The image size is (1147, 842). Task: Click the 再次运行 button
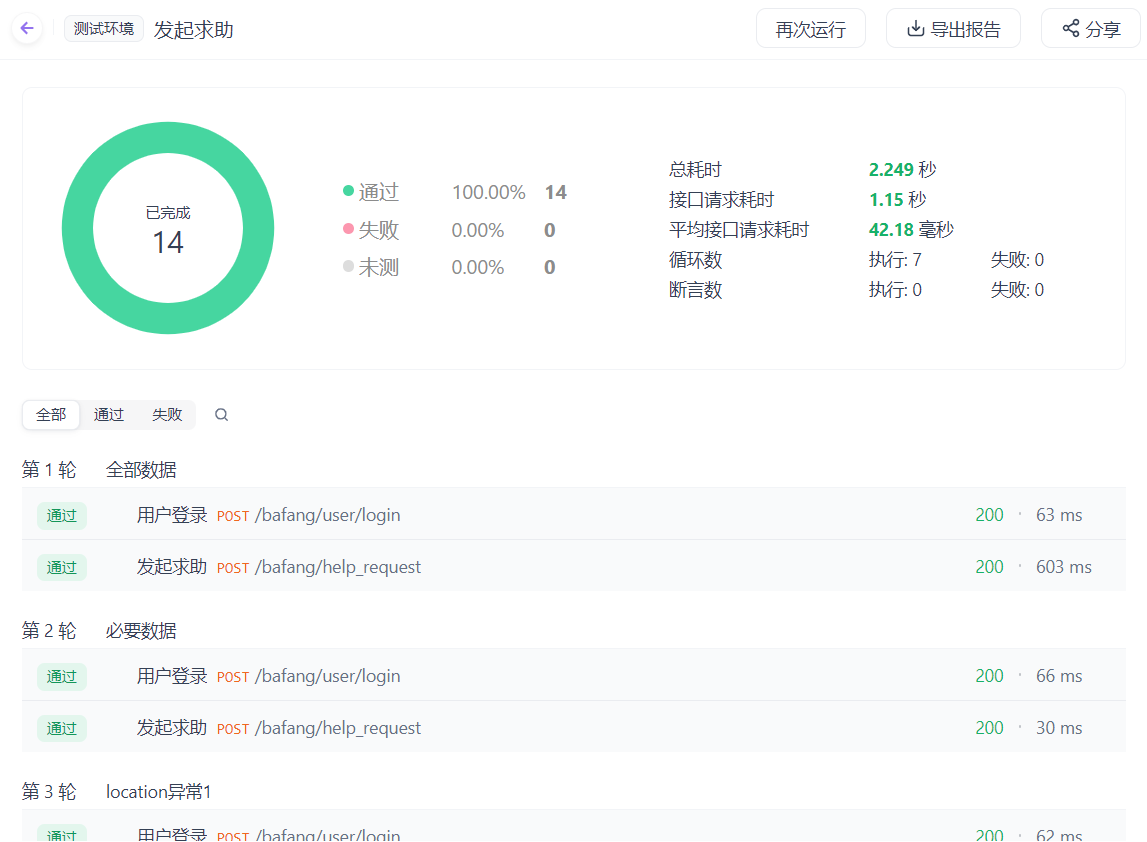811,29
